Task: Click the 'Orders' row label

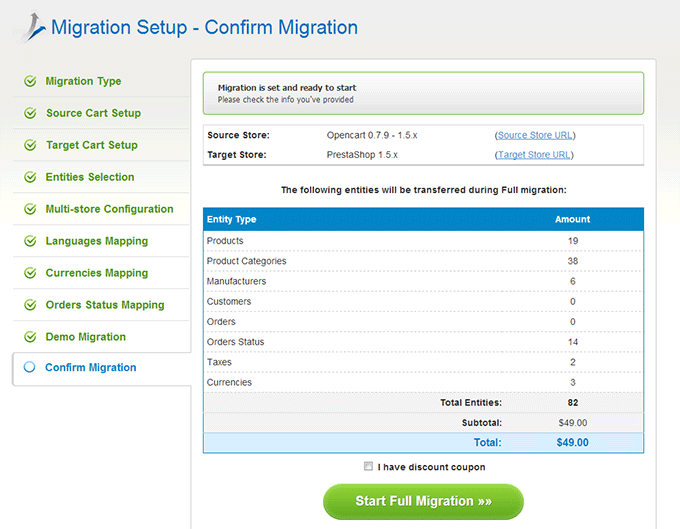Action: coord(221,322)
